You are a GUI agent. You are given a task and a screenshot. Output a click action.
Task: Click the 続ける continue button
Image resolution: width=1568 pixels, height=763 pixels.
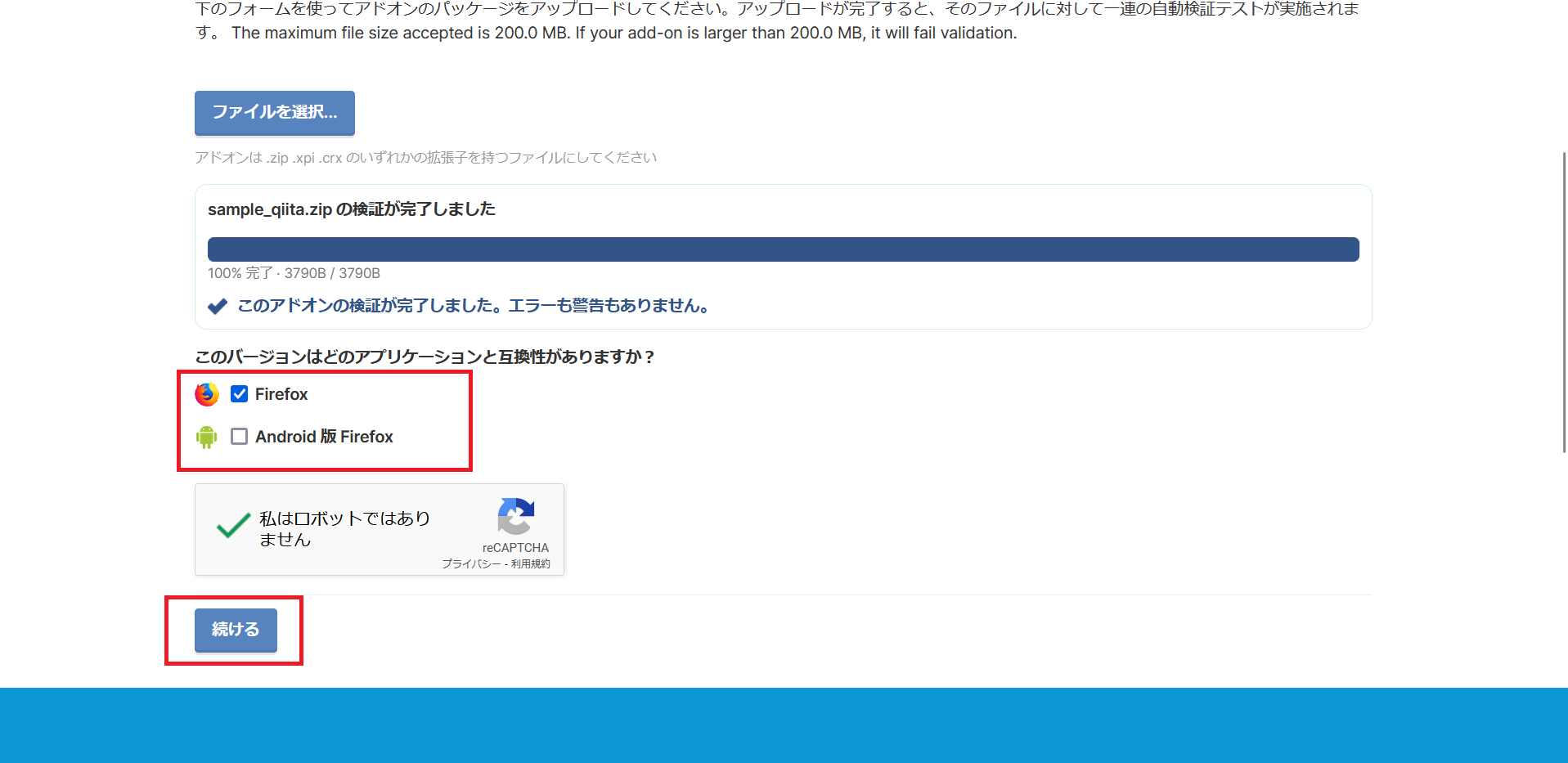click(236, 630)
